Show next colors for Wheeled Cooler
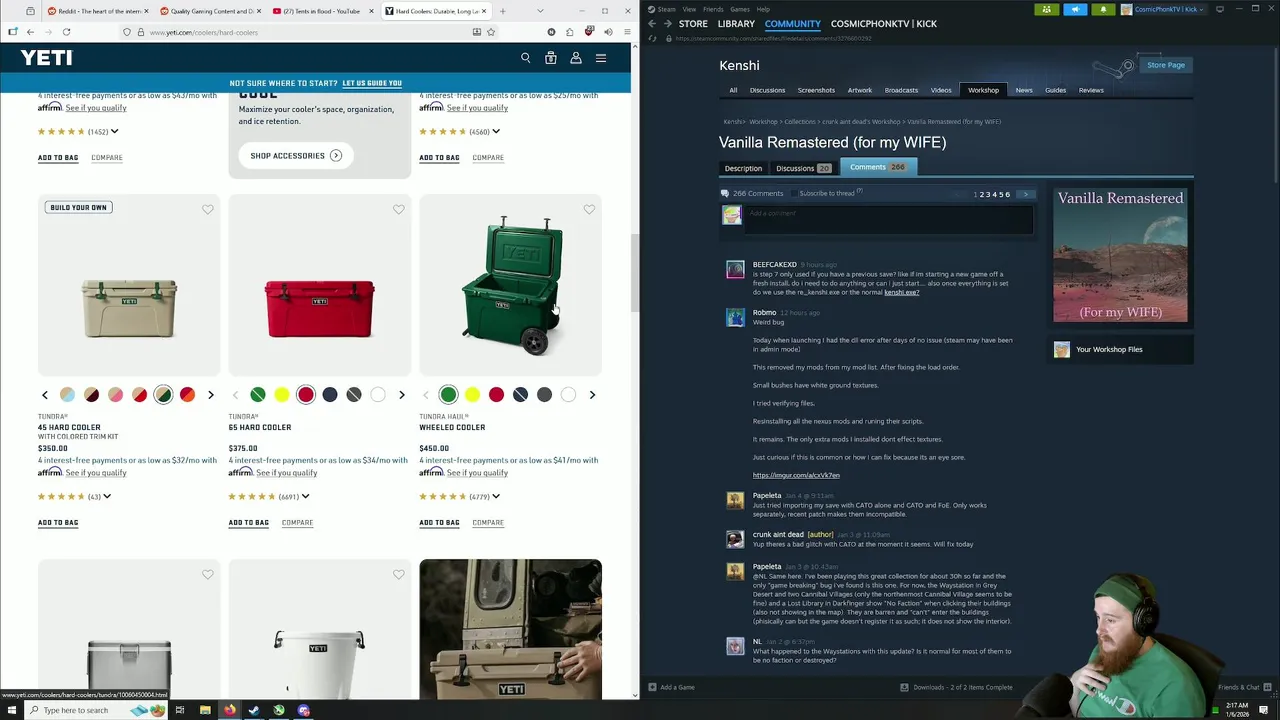 (592, 395)
